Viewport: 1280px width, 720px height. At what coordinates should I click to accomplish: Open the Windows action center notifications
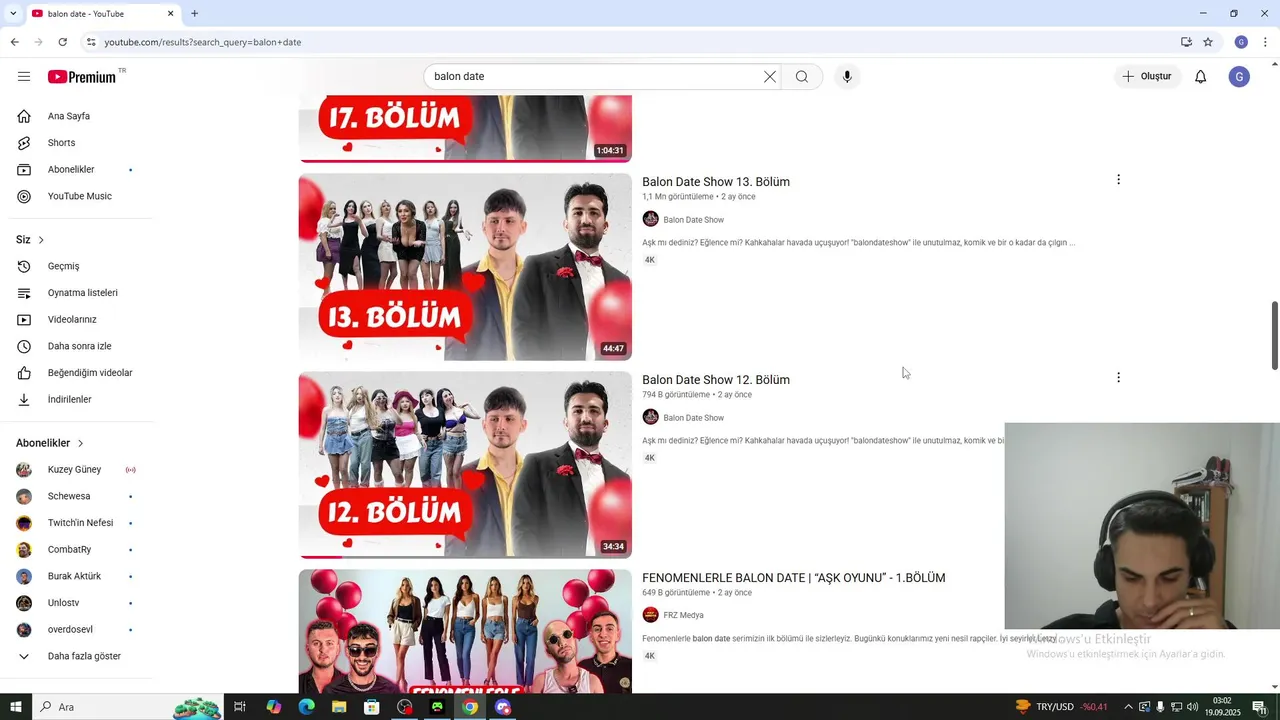pyautogui.click(x=1259, y=707)
